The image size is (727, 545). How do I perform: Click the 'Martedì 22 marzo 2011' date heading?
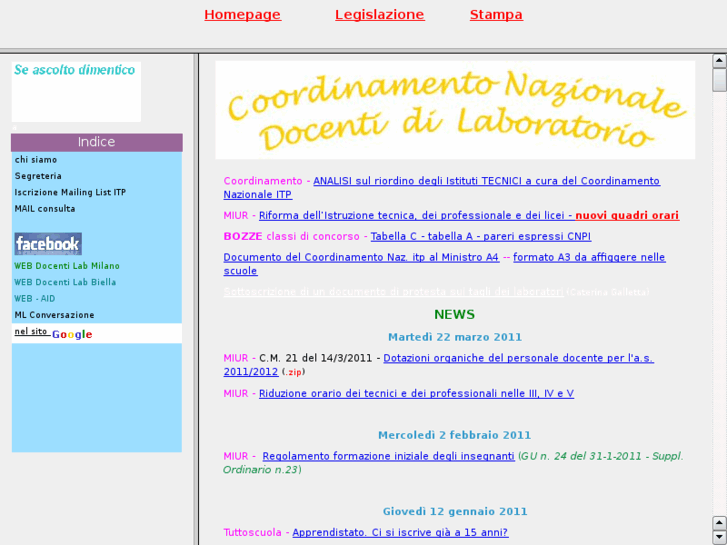click(455, 337)
